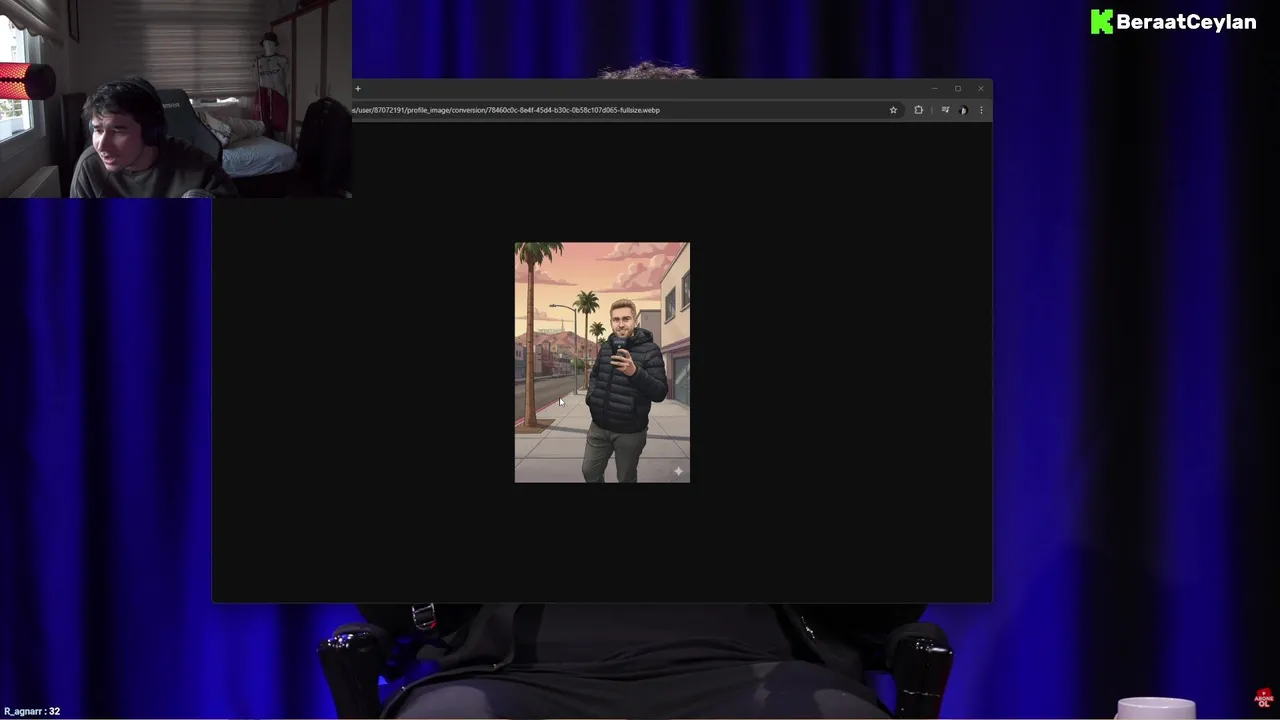Open the browser profile avatar icon
This screenshot has height=720, width=1280.
coord(963,110)
